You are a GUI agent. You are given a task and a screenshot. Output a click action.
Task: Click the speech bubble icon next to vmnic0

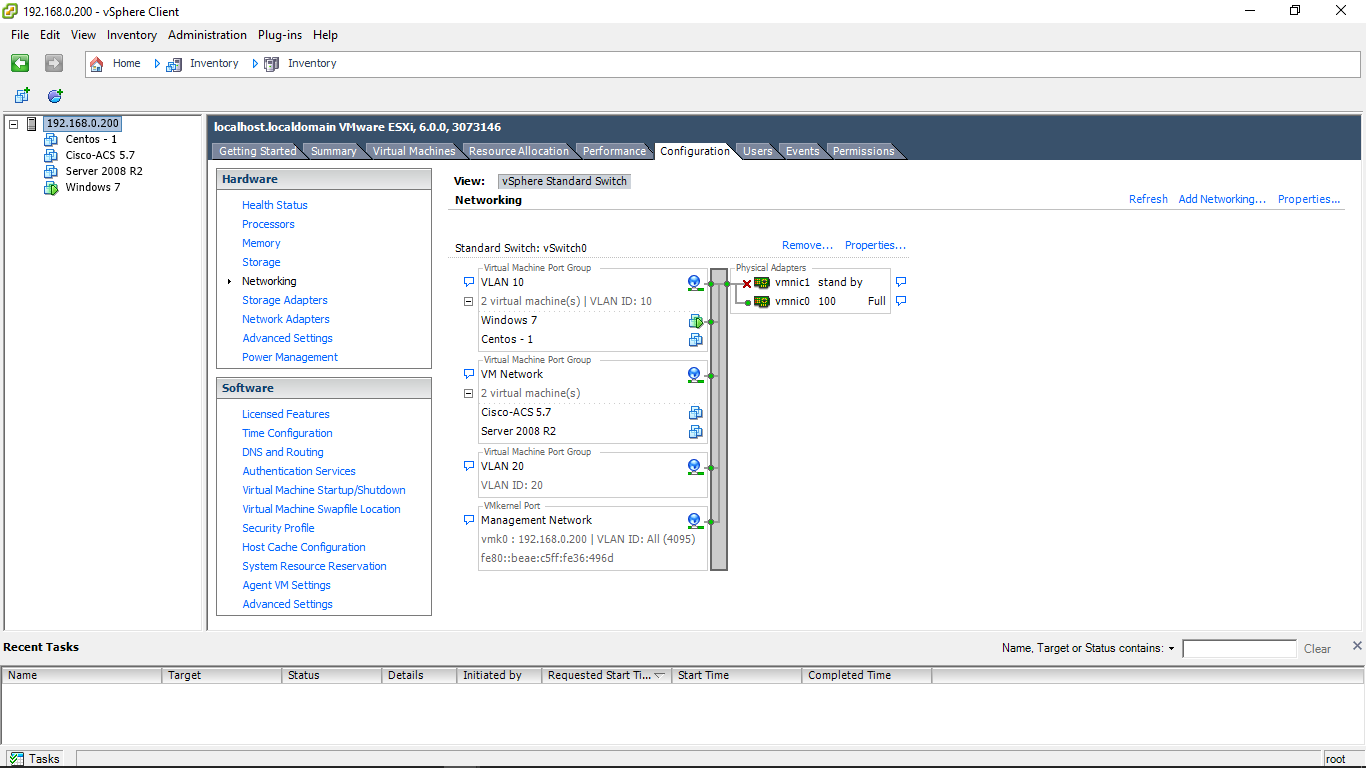click(x=901, y=301)
